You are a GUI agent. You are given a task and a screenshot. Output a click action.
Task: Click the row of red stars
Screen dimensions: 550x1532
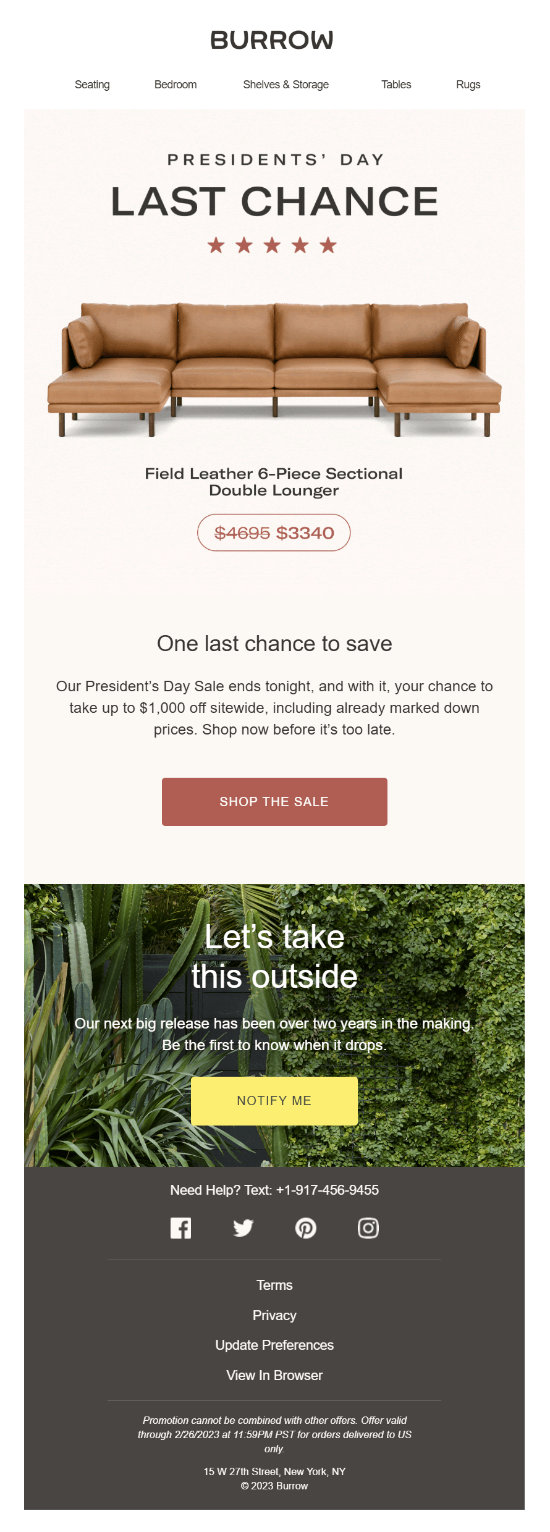272,245
